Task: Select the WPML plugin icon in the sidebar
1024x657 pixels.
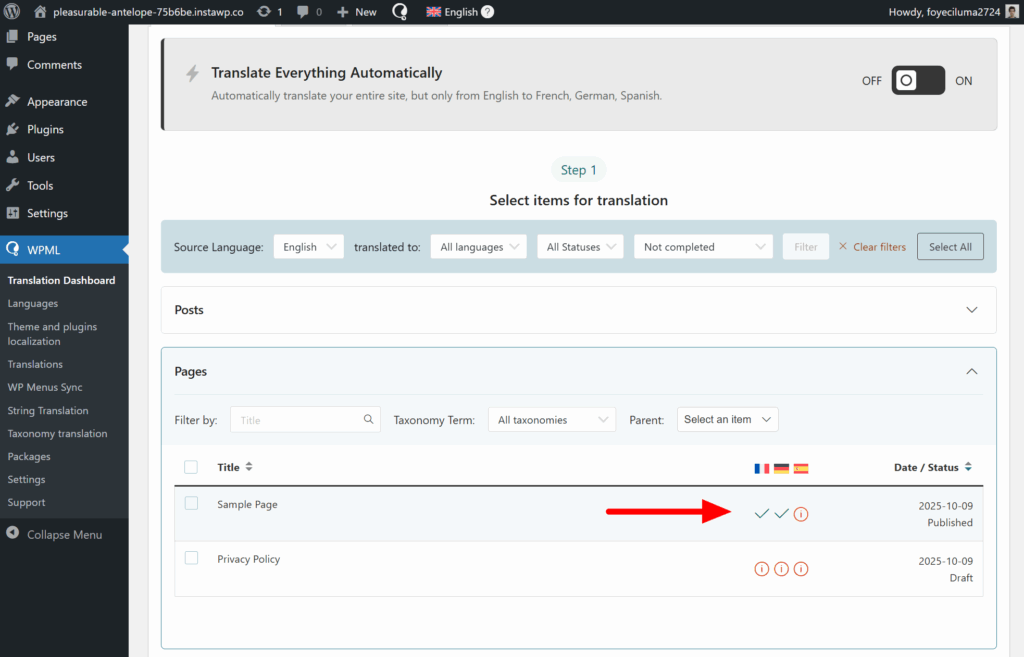Action: (x=12, y=250)
